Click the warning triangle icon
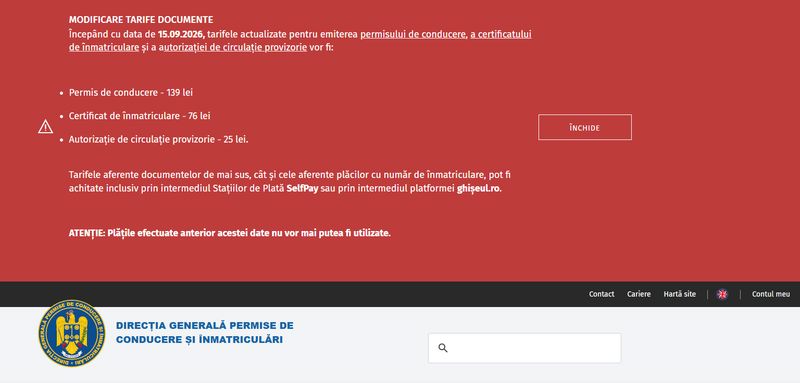The height and width of the screenshot is (383, 800). click(x=45, y=127)
